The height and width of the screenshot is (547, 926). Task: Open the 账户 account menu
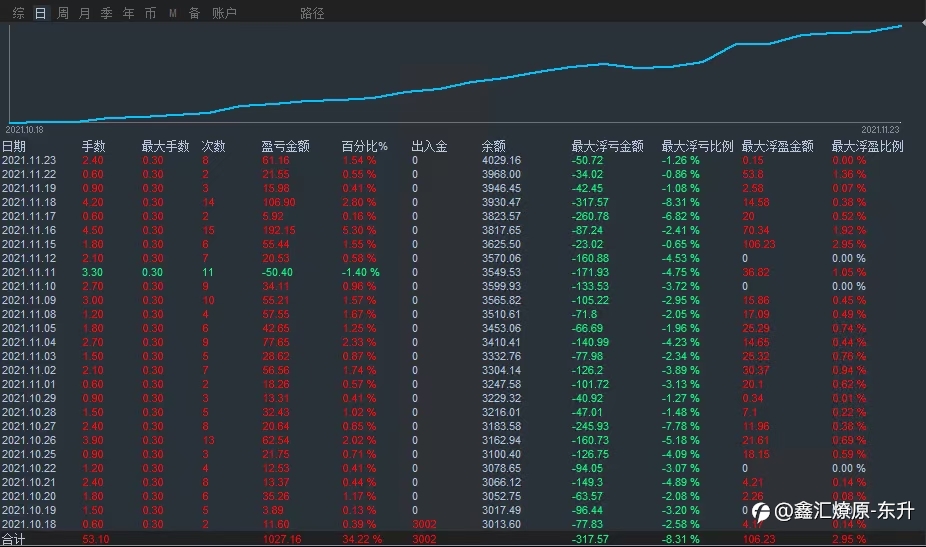point(224,13)
